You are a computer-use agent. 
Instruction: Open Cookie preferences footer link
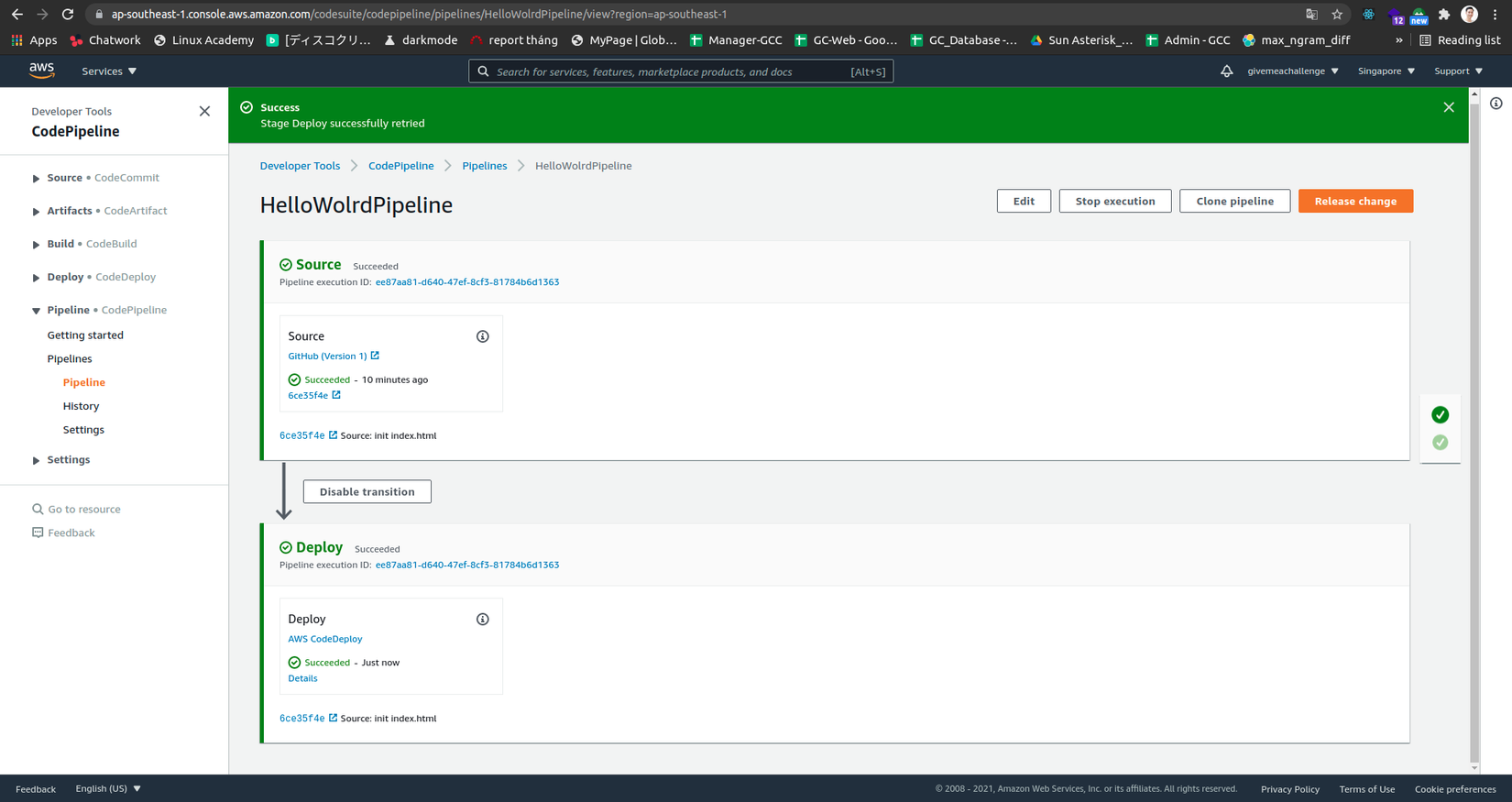click(x=1455, y=789)
